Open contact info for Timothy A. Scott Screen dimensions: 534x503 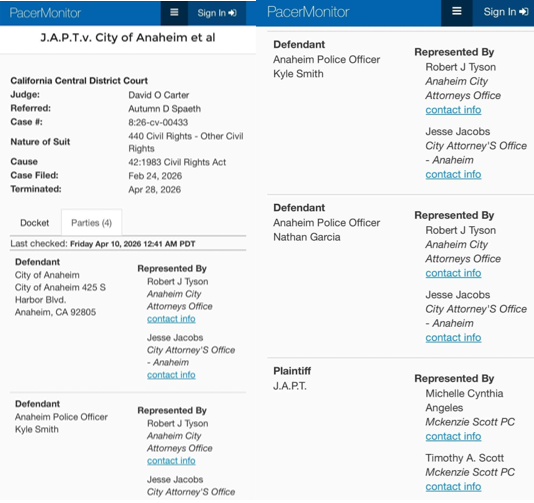pyautogui.click(x=453, y=487)
